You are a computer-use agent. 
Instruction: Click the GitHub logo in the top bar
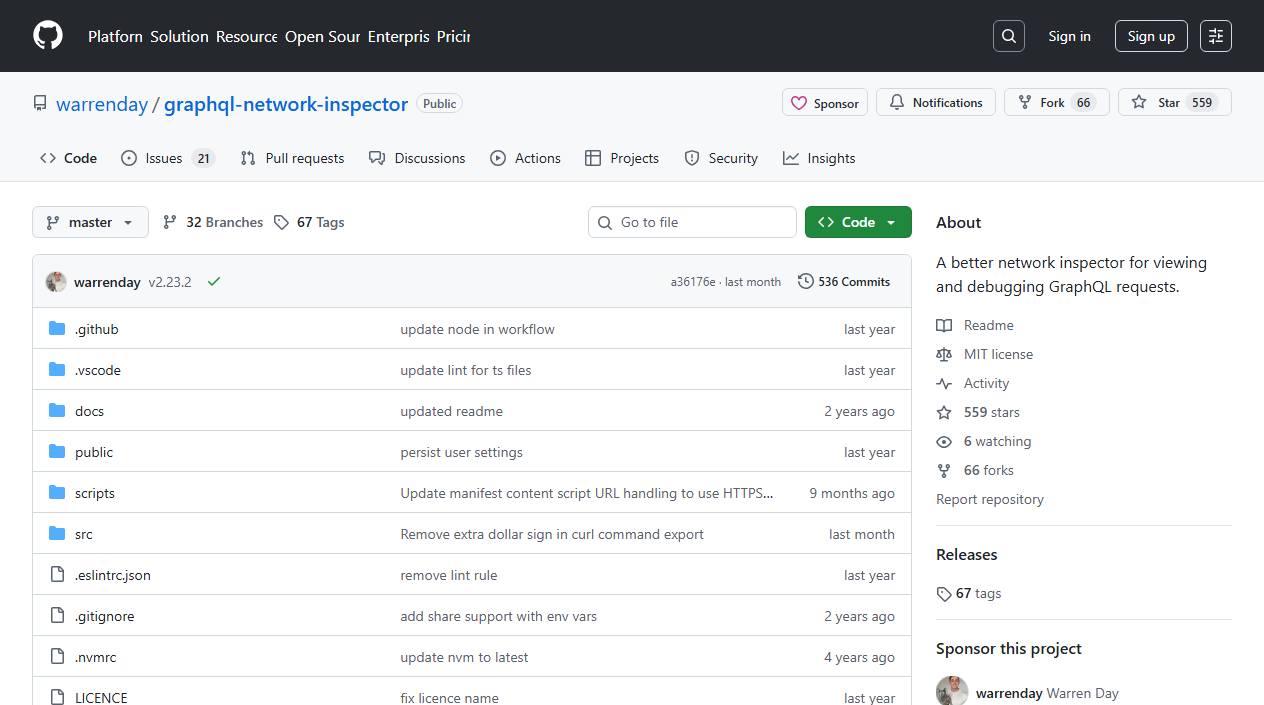[x=47, y=35]
